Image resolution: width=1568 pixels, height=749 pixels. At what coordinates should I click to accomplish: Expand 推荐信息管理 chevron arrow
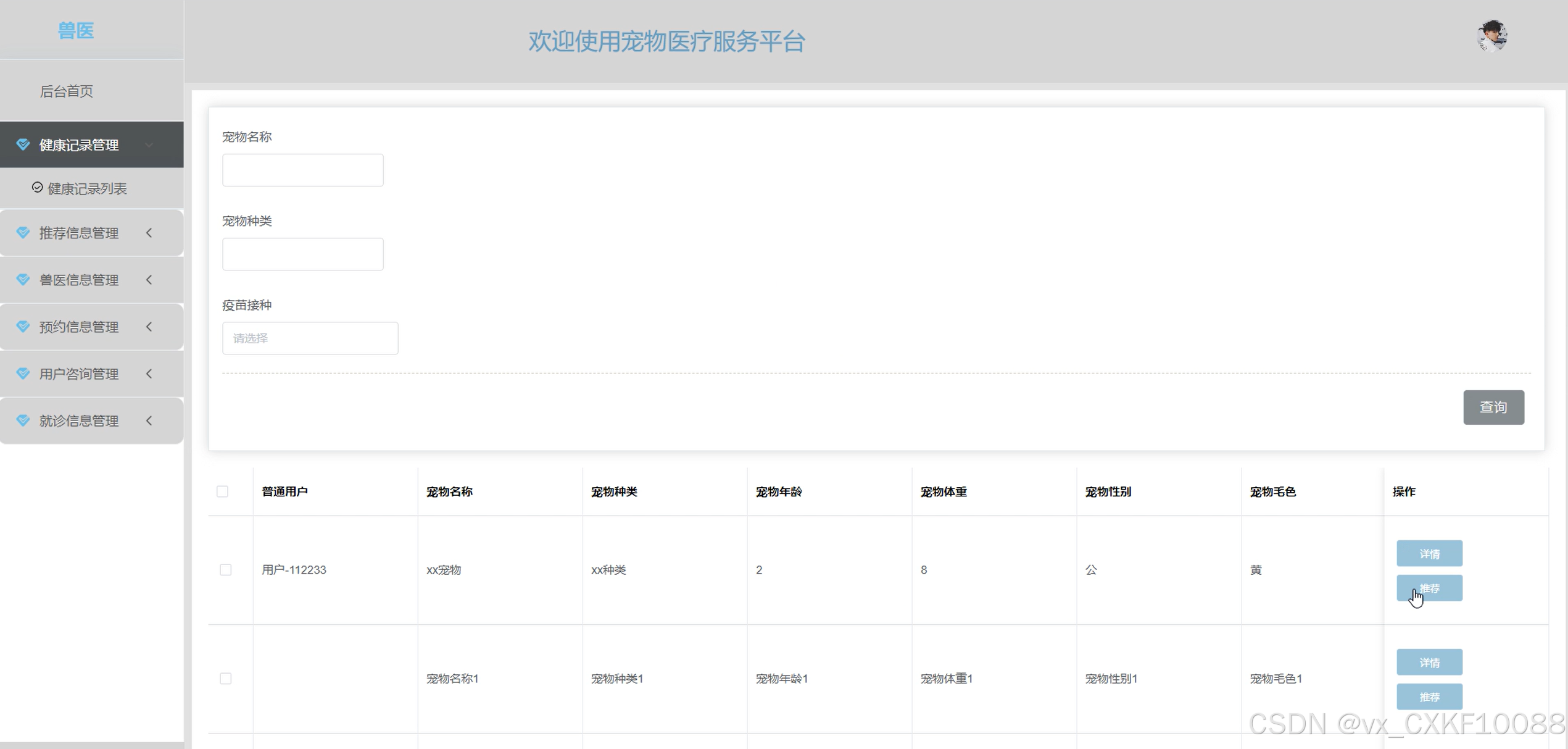pos(149,233)
